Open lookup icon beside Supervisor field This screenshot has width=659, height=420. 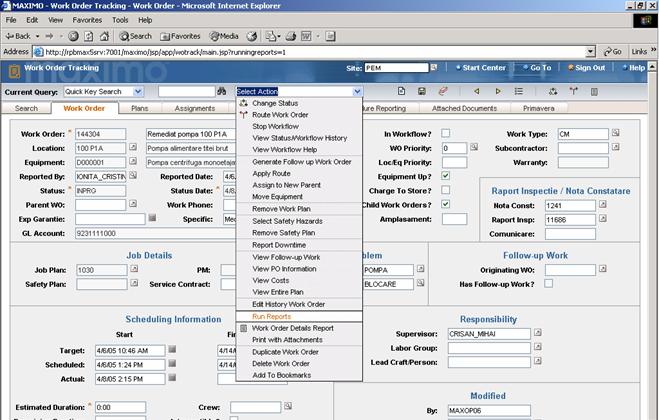click(538, 333)
